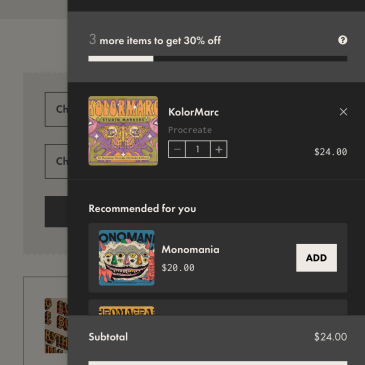Remove KolorMarc from the cart
365x365 pixels.
tap(343, 112)
